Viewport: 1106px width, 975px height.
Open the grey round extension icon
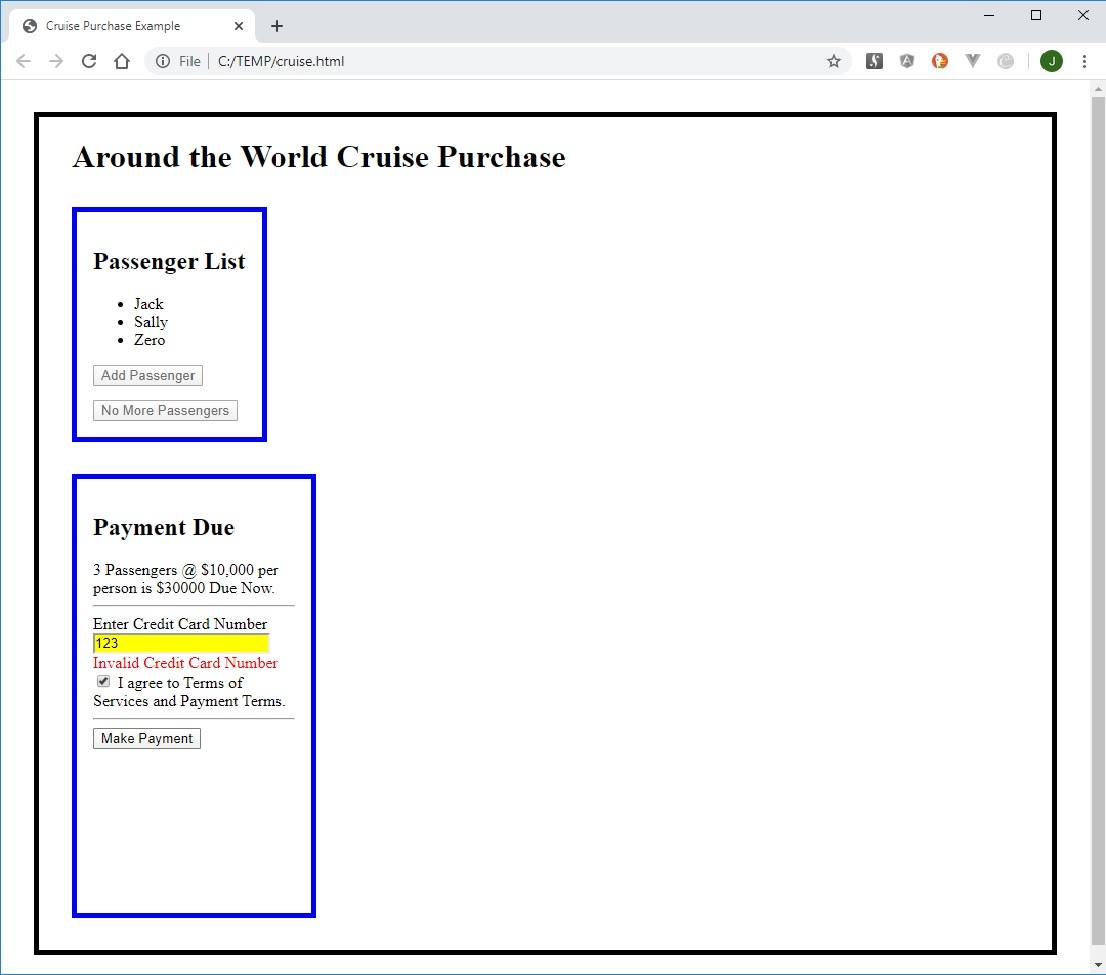(x=1006, y=61)
